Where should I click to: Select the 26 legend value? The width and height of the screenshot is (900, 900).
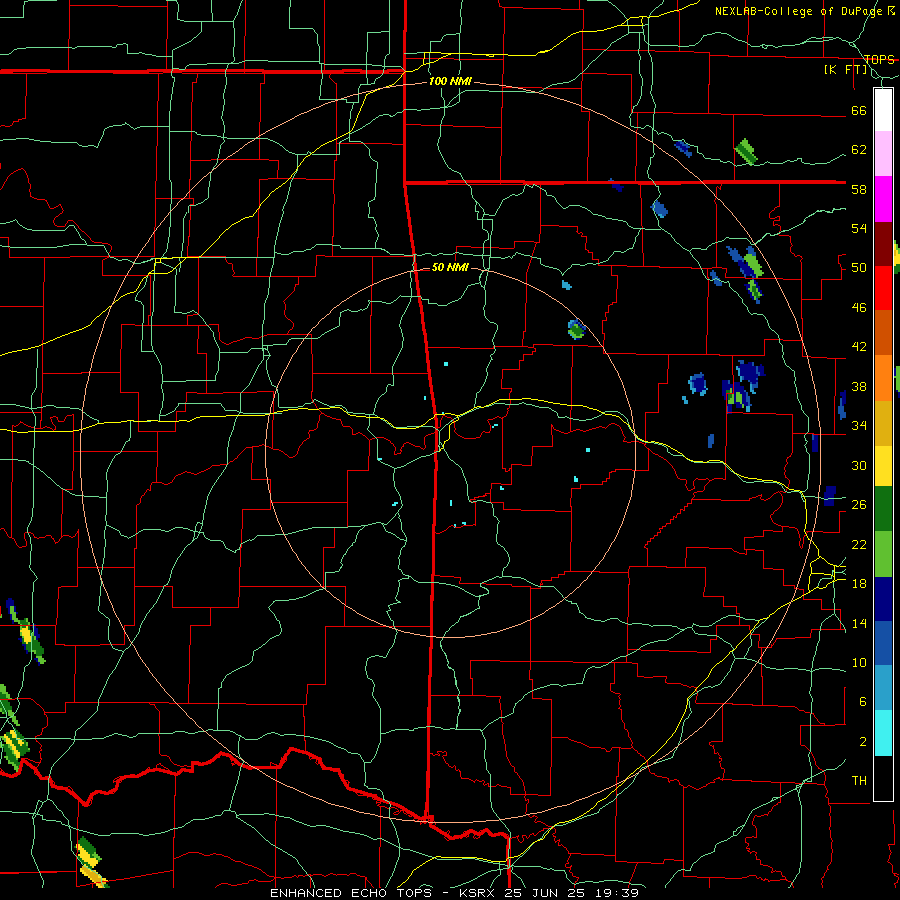[859, 505]
